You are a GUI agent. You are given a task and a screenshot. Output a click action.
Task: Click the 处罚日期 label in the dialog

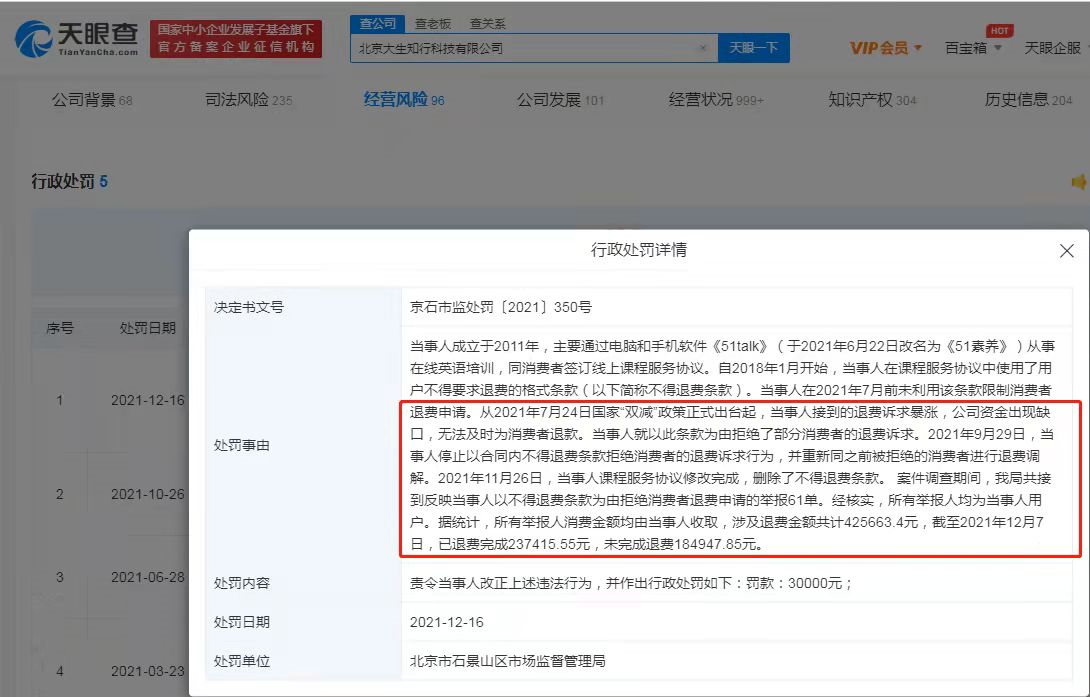pyautogui.click(x=242, y=622)
